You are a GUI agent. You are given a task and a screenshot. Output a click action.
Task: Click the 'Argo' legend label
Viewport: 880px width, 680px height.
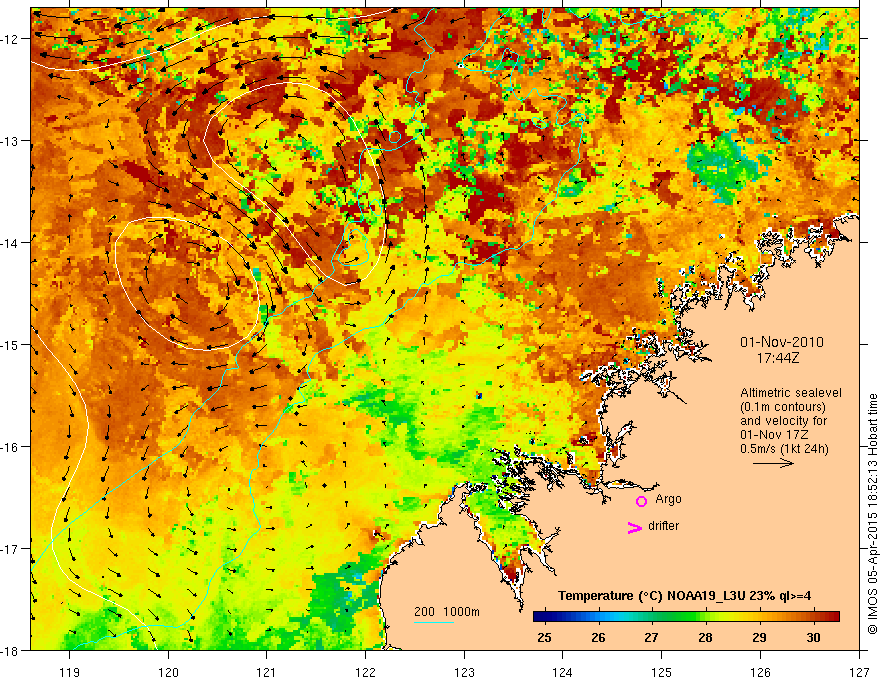(x=668, y=499)
